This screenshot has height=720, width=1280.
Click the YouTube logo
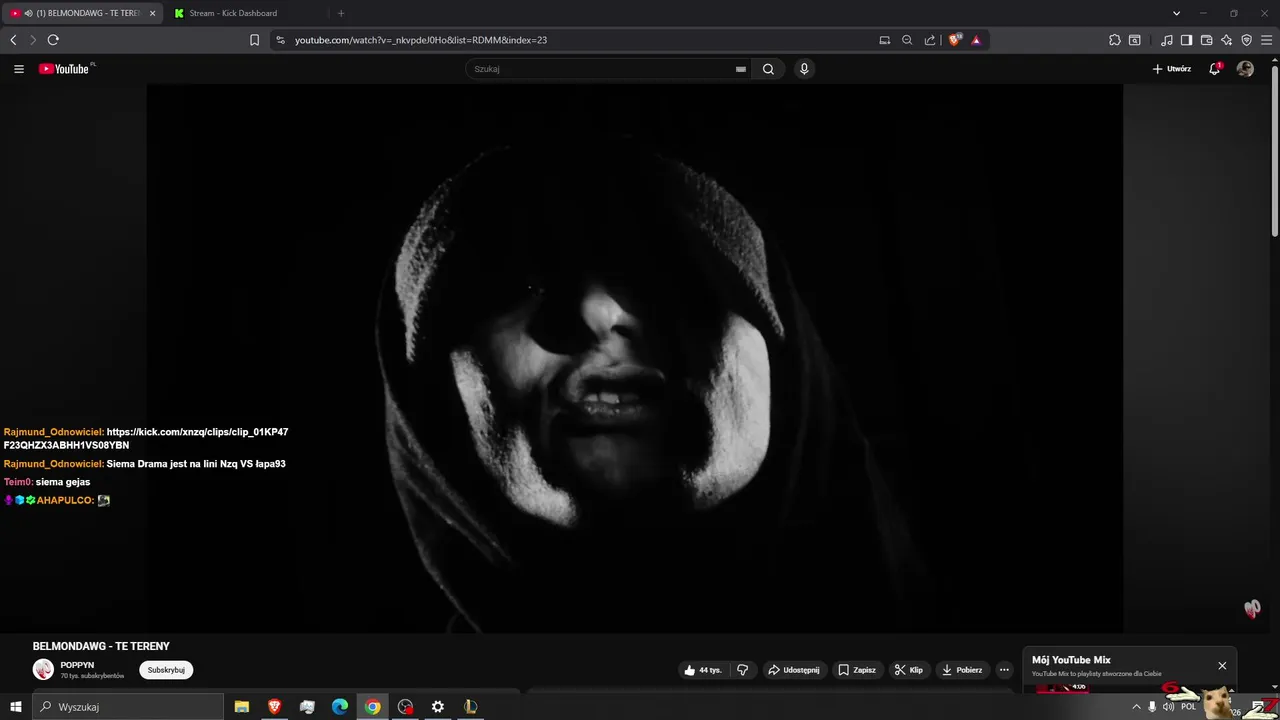pyautogui.click(x=66, y=69)
